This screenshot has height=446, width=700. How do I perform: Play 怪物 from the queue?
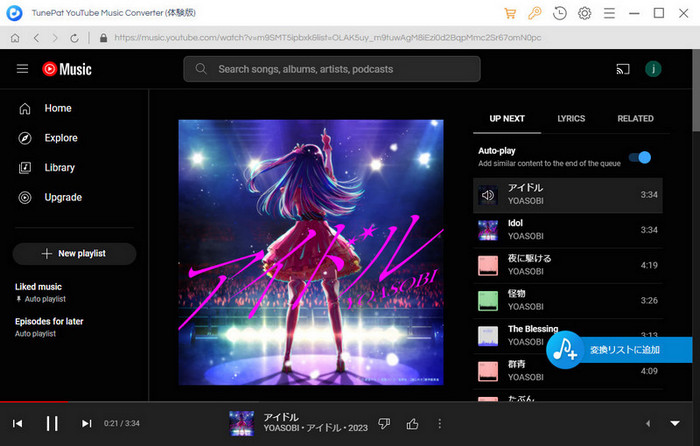(x=567, y=300)
